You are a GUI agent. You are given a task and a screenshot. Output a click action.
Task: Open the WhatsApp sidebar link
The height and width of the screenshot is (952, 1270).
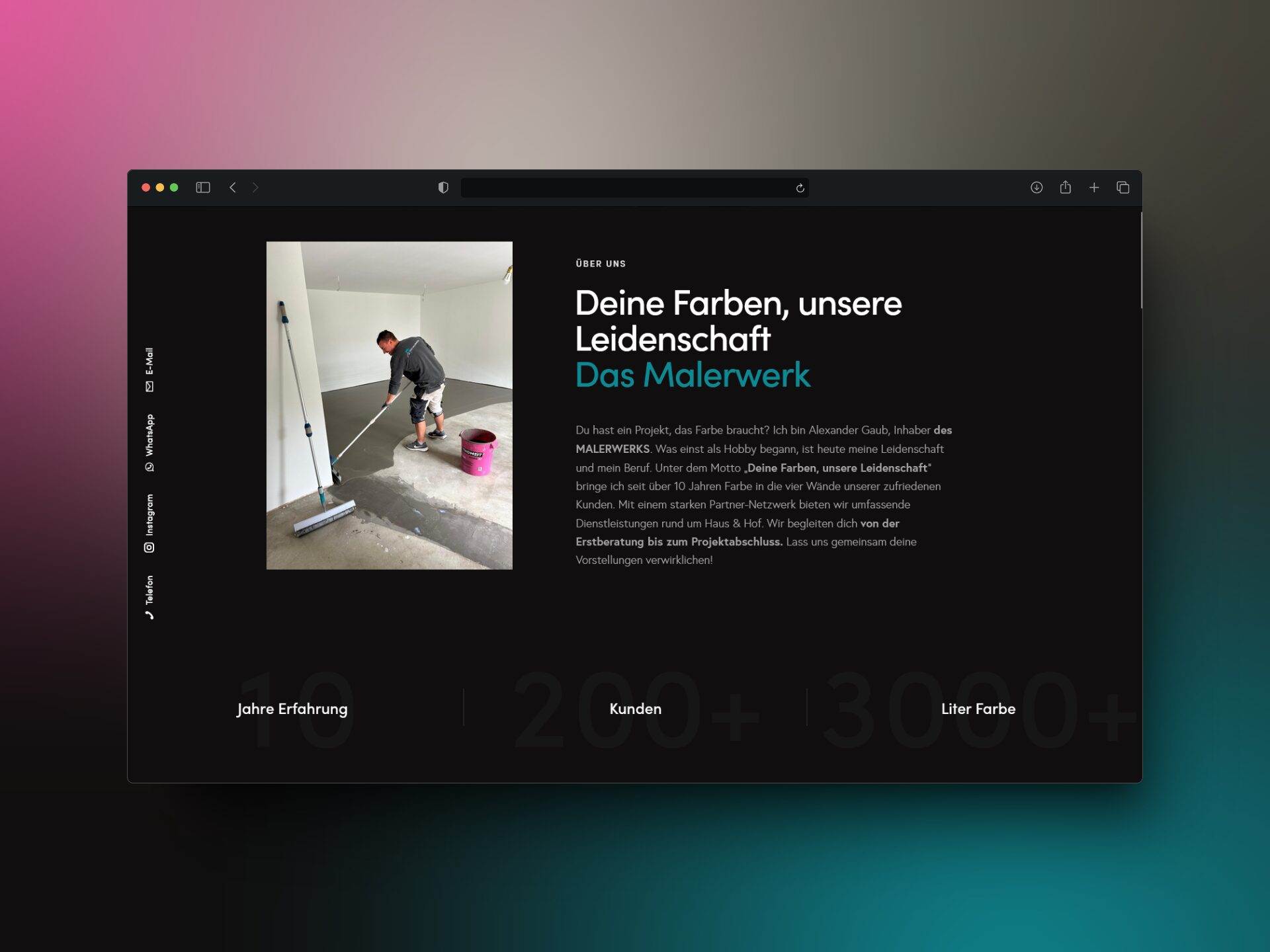[149, 442]
